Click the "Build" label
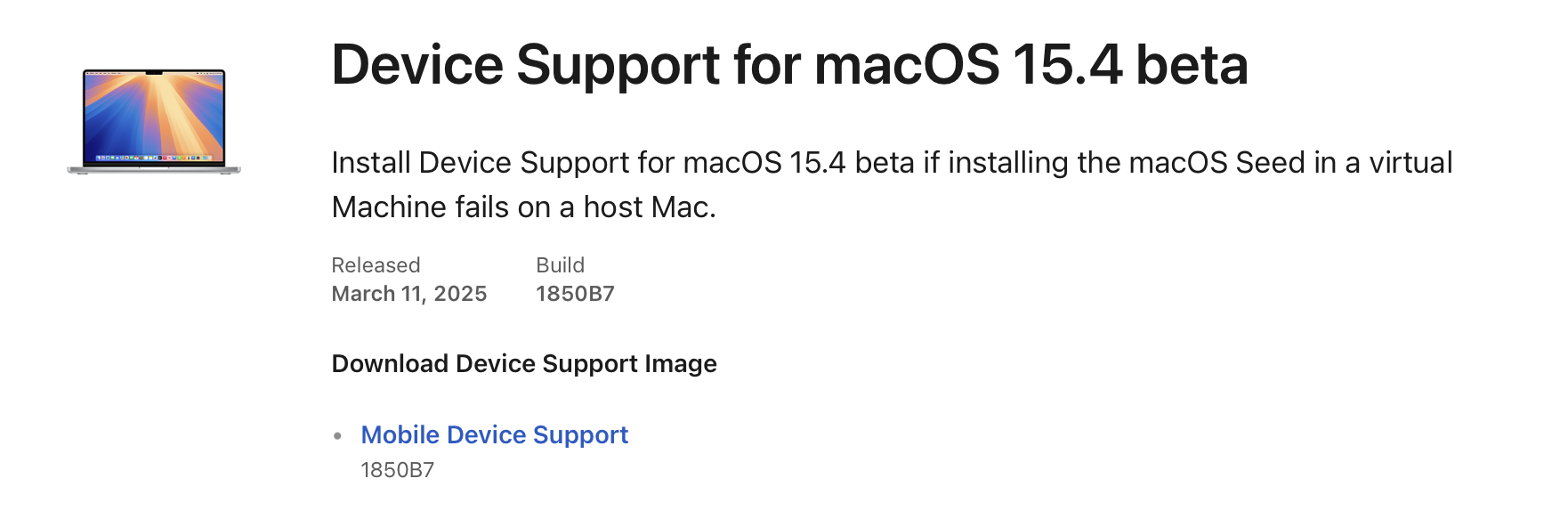 click(560, 265)
